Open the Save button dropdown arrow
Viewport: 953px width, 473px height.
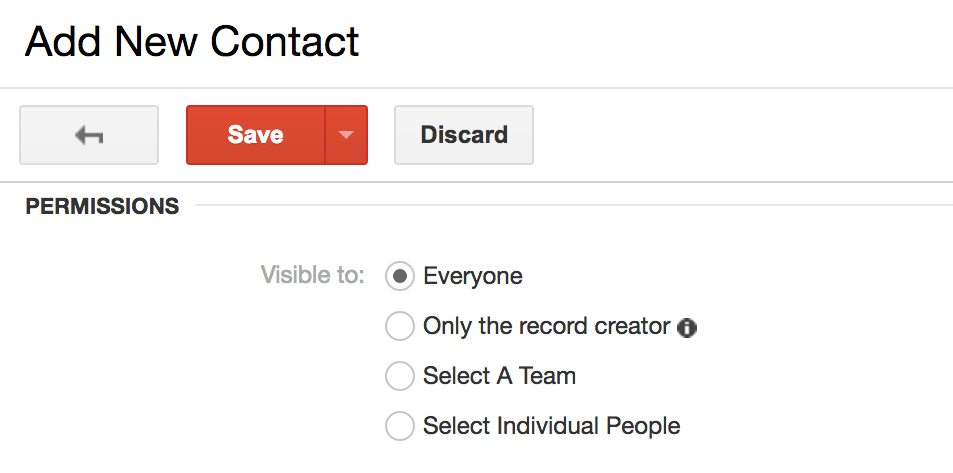point(346,135)
